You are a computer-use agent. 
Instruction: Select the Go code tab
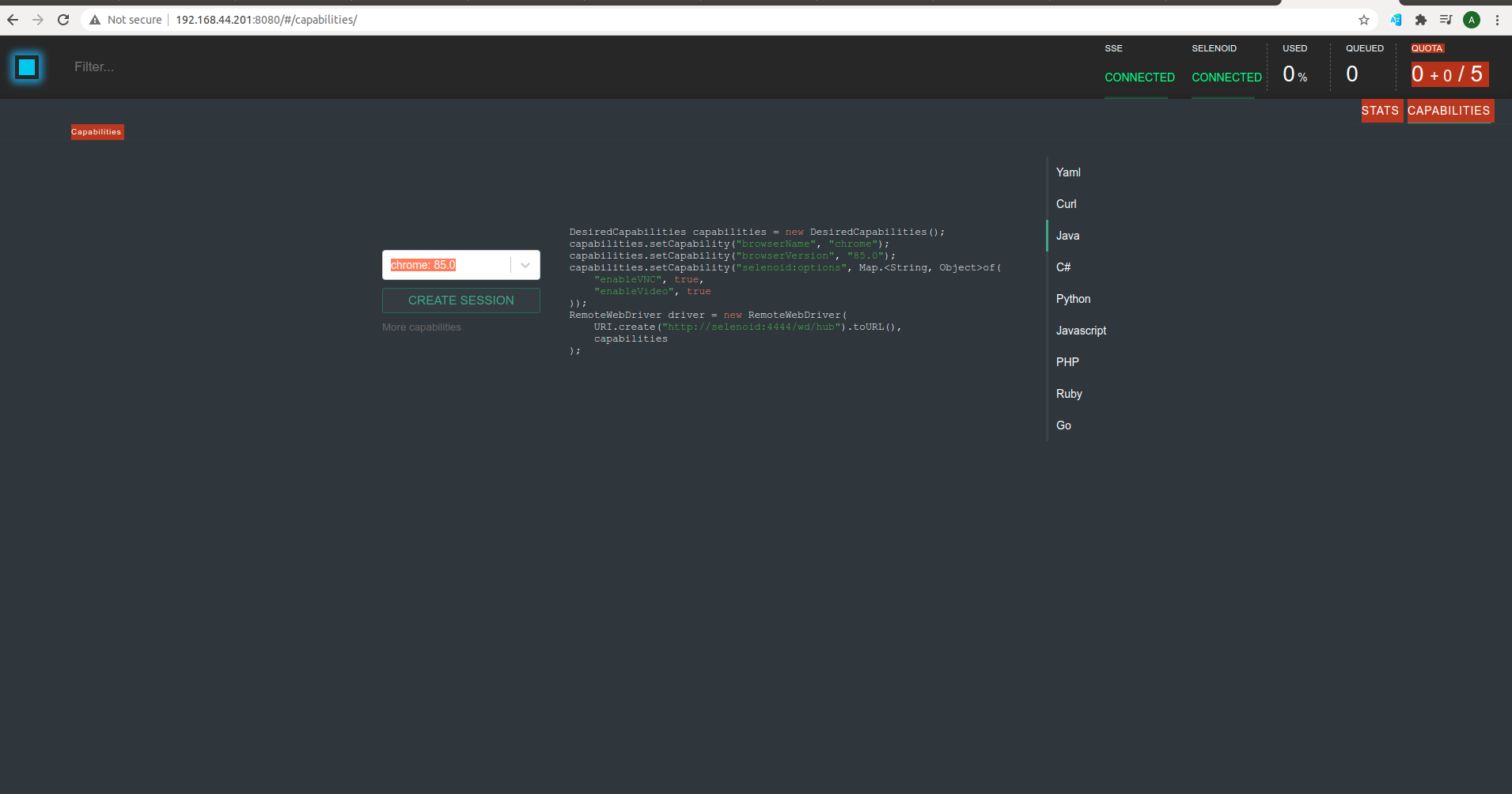point(1063,425)
